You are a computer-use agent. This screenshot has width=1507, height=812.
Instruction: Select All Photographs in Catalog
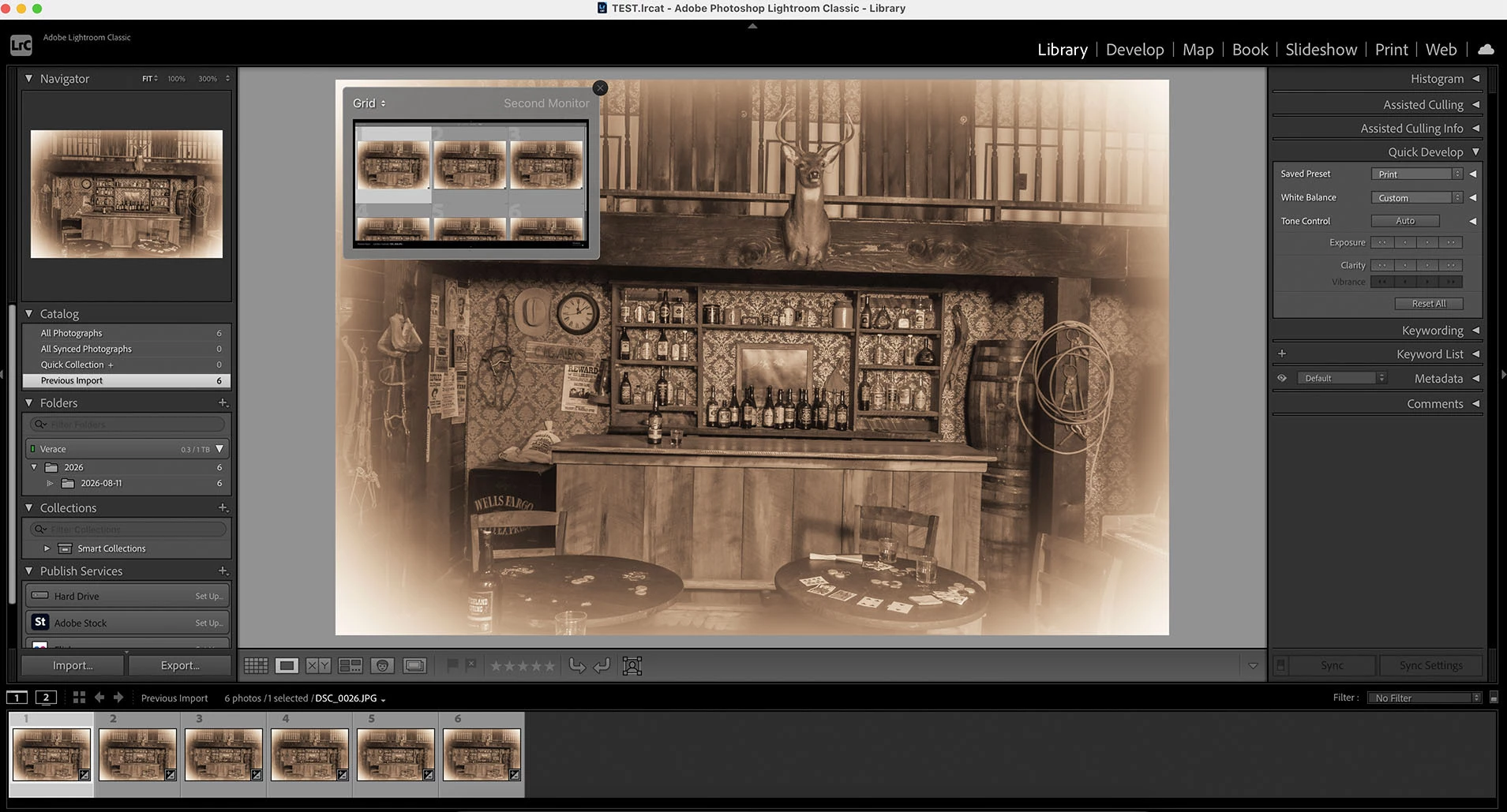(127, 333)
